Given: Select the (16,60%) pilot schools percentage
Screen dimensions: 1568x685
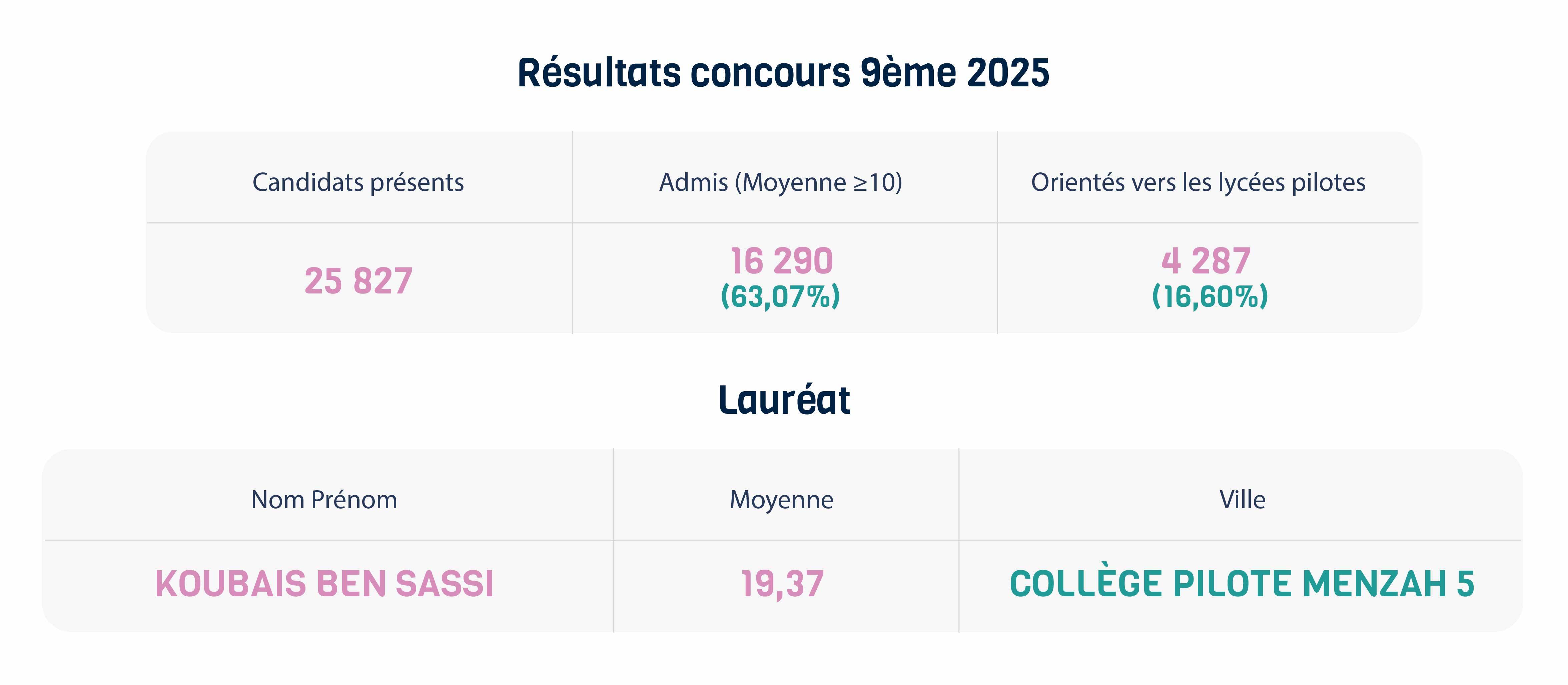Looking at the screenshot, I should (1210, 296).
